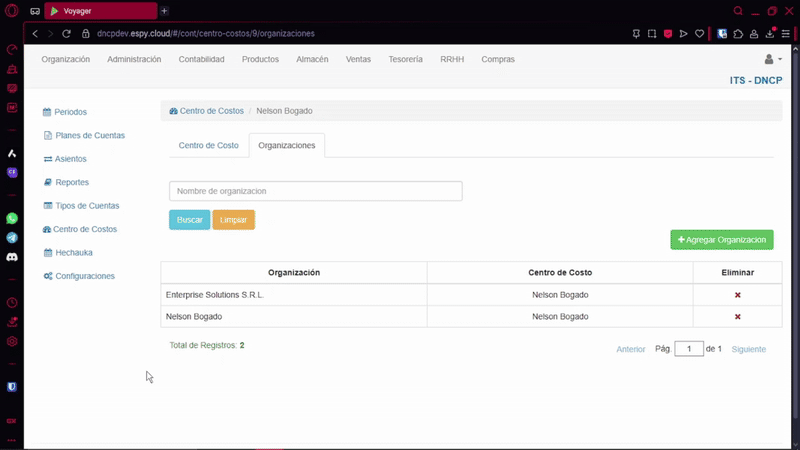Remove Nelson Bogado organization with red X

tap(738, 317)
